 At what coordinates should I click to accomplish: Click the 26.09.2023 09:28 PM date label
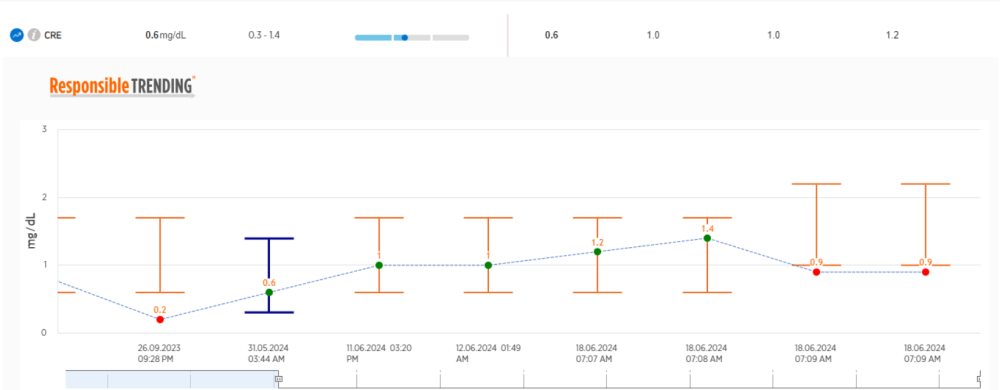(159, 354)
